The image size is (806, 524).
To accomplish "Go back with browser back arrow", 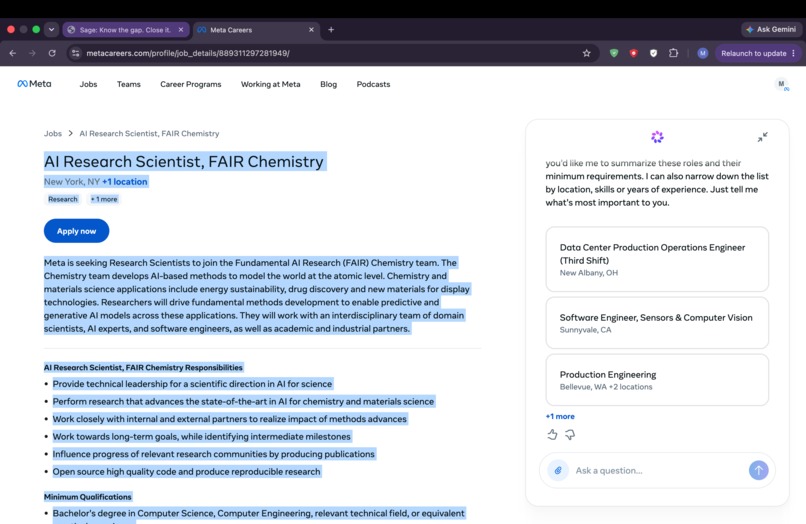I will [x=13, y=53].
